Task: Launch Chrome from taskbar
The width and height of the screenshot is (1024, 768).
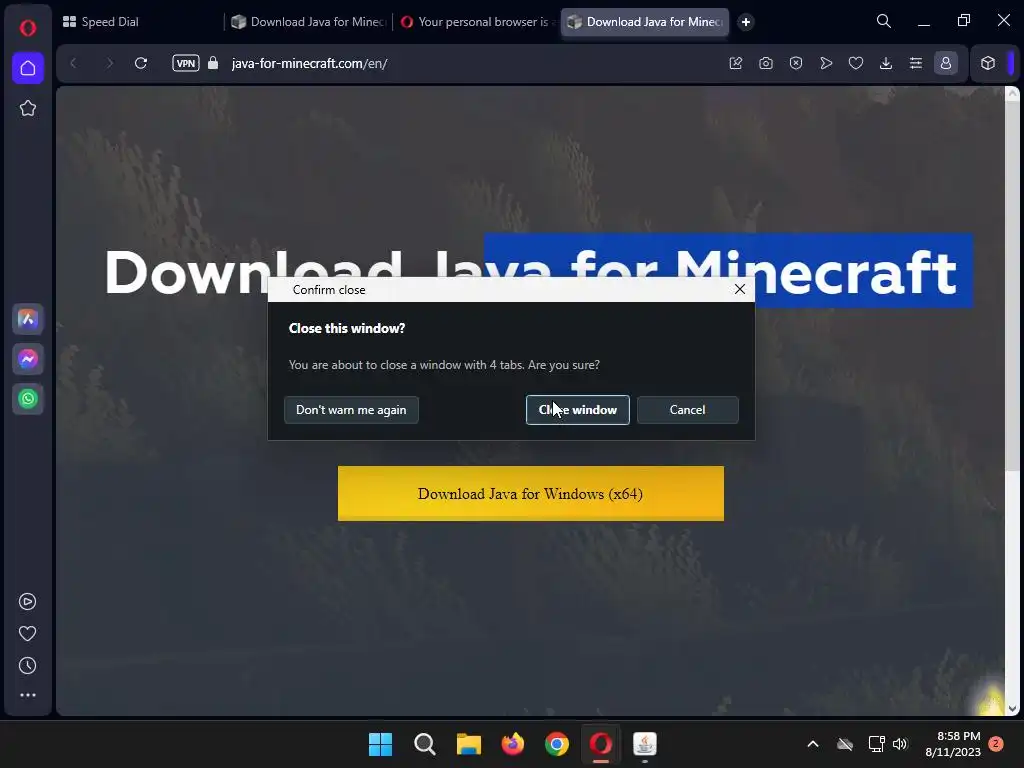Action: pyautogui.click(x=557, y=744)
